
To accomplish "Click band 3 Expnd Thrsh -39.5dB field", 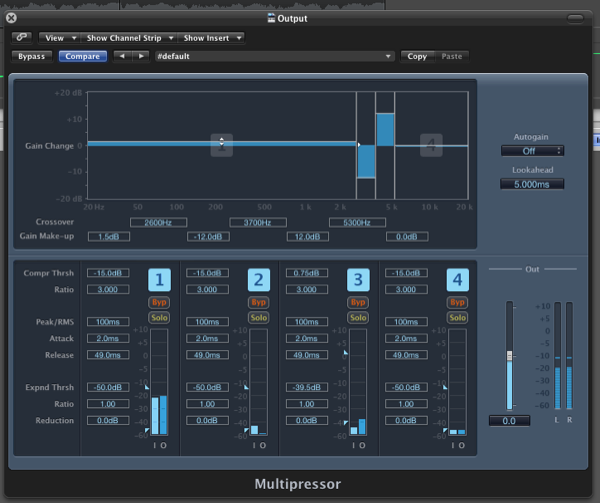I will [307, 387].
